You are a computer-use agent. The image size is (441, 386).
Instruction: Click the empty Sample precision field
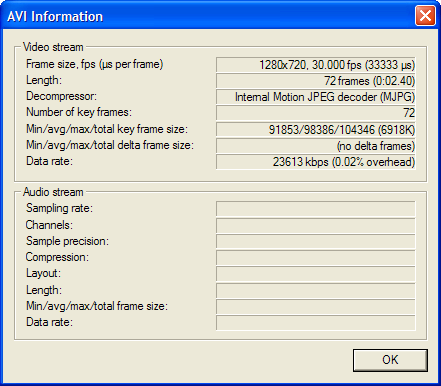pos(316,242)
